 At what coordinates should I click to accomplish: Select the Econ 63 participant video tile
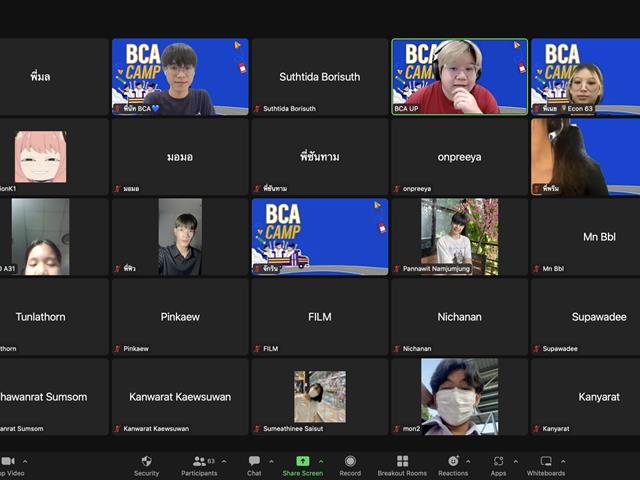(x=586, y=77)
